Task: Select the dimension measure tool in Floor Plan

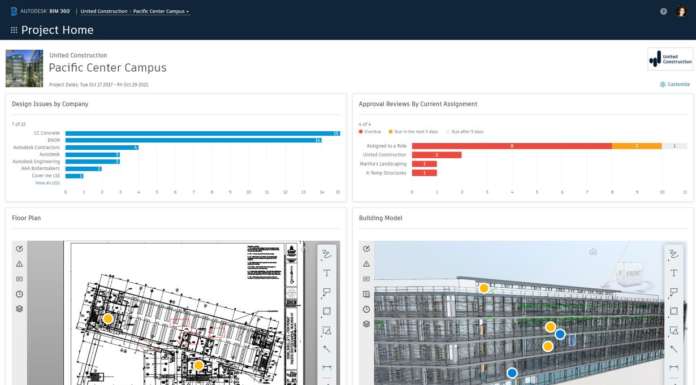Action: (x=327, y=367)
